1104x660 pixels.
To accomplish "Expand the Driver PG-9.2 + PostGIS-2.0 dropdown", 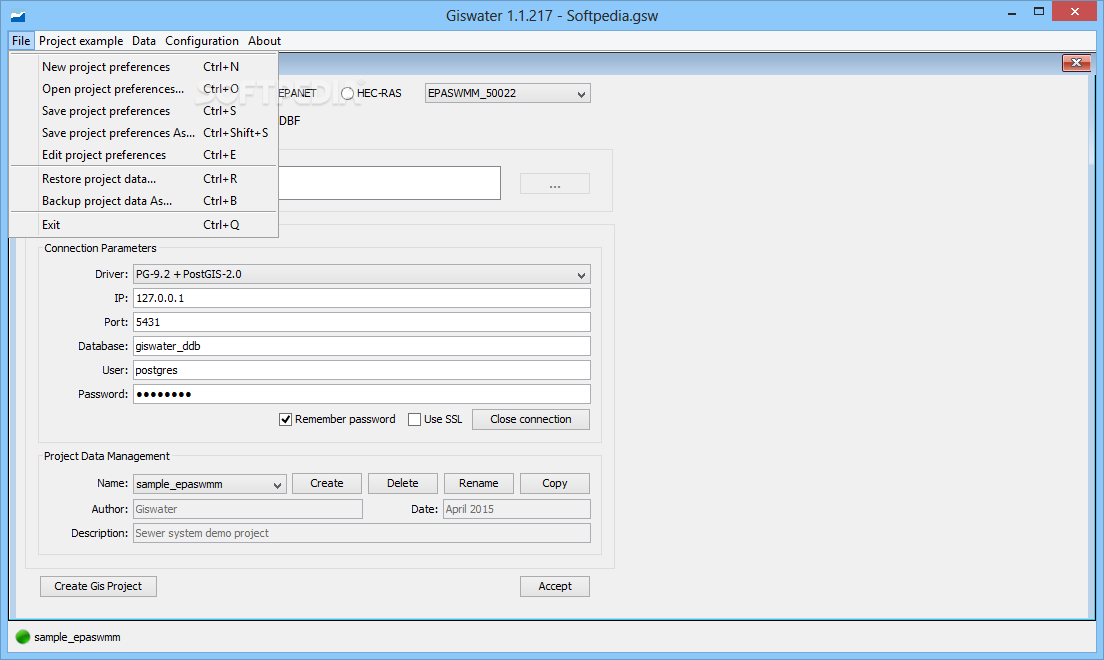I will (x=362, y=274).
